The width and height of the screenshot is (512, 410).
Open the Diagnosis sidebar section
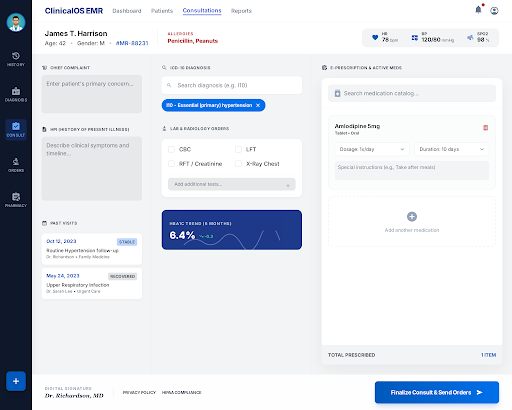[x=16, y=94]
